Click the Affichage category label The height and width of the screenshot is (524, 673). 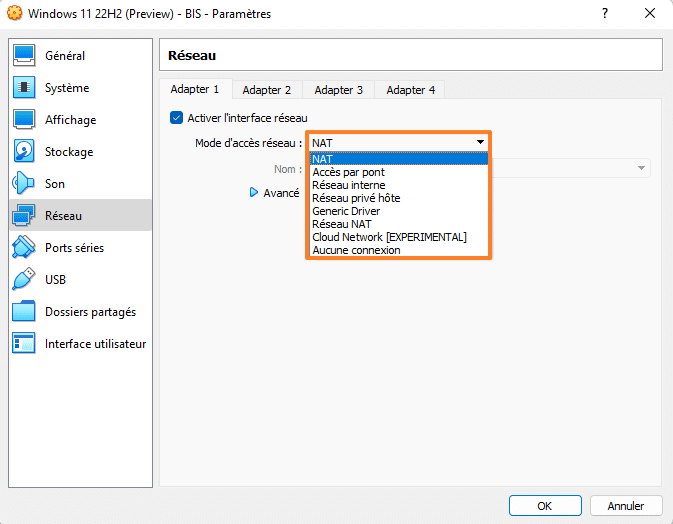click(x=70, y=120)
